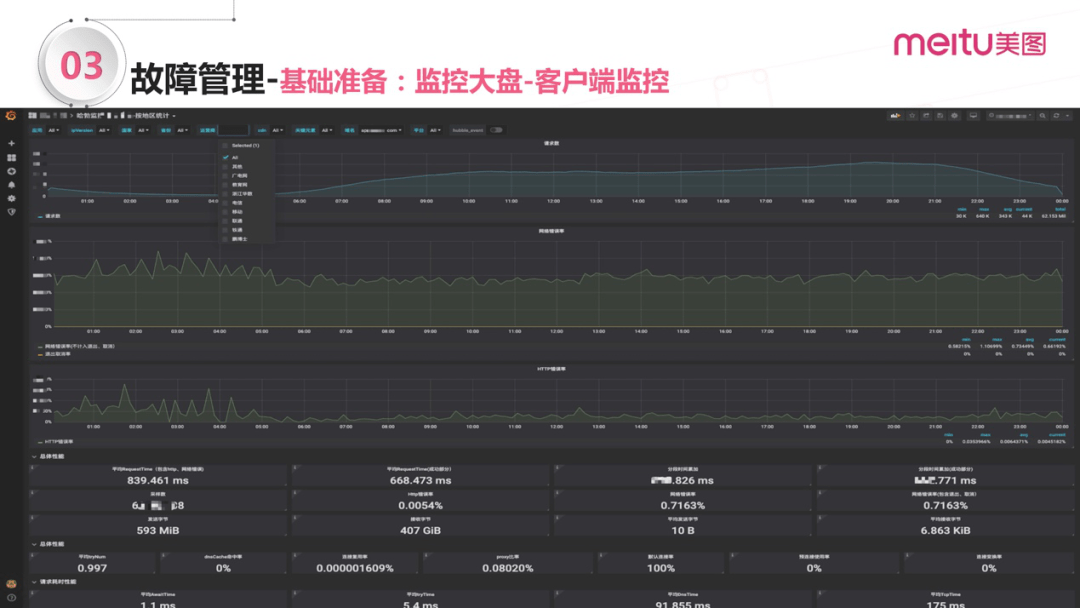Open the 省份 variable All dropdown
The height and width of the screenshot is (608, 1080).
pos(183,130)
